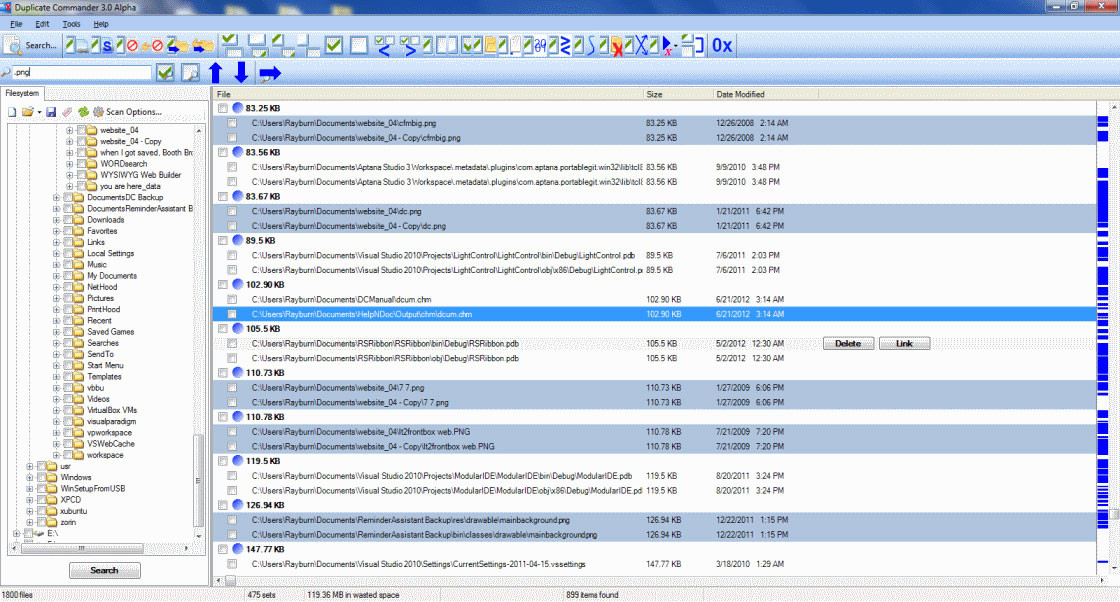This screenshot has width=1120, height=602.
Task: Expand the Windows folder in tree
Action: tap(30, 477)
